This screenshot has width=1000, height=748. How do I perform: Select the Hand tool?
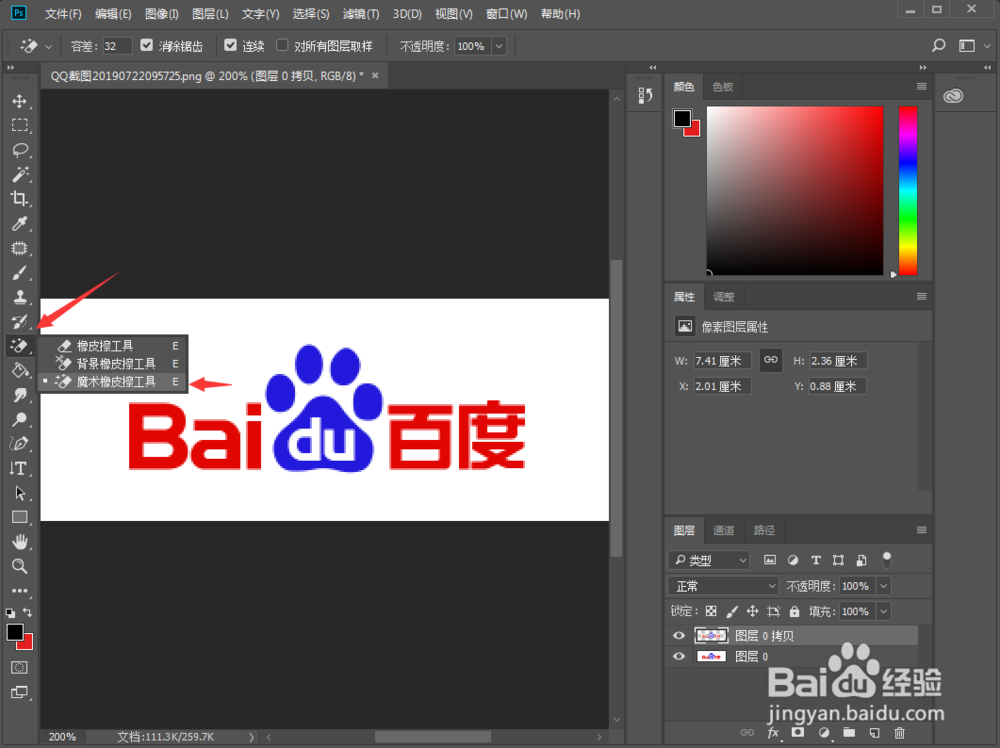20,541
